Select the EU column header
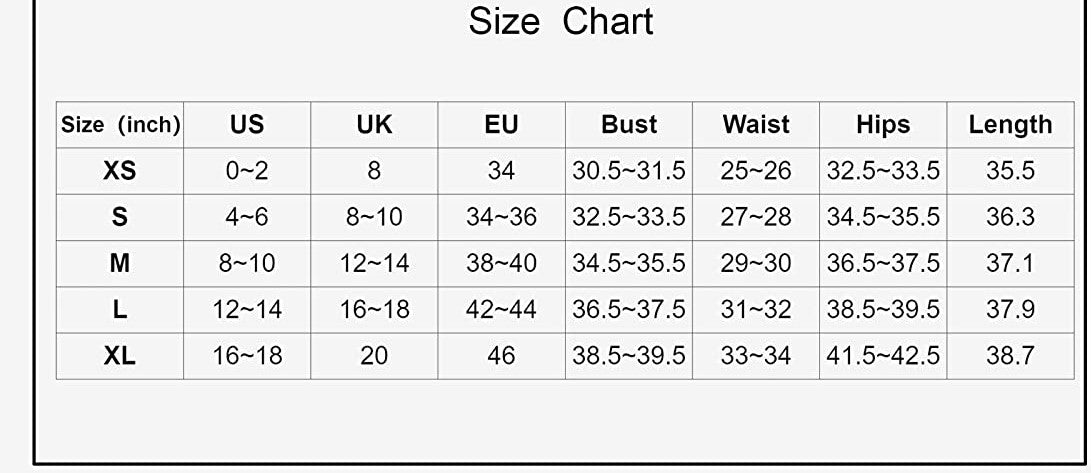The width and height of the screenshot is (1091, 473). pyautogui.click(x=502, y=125)
